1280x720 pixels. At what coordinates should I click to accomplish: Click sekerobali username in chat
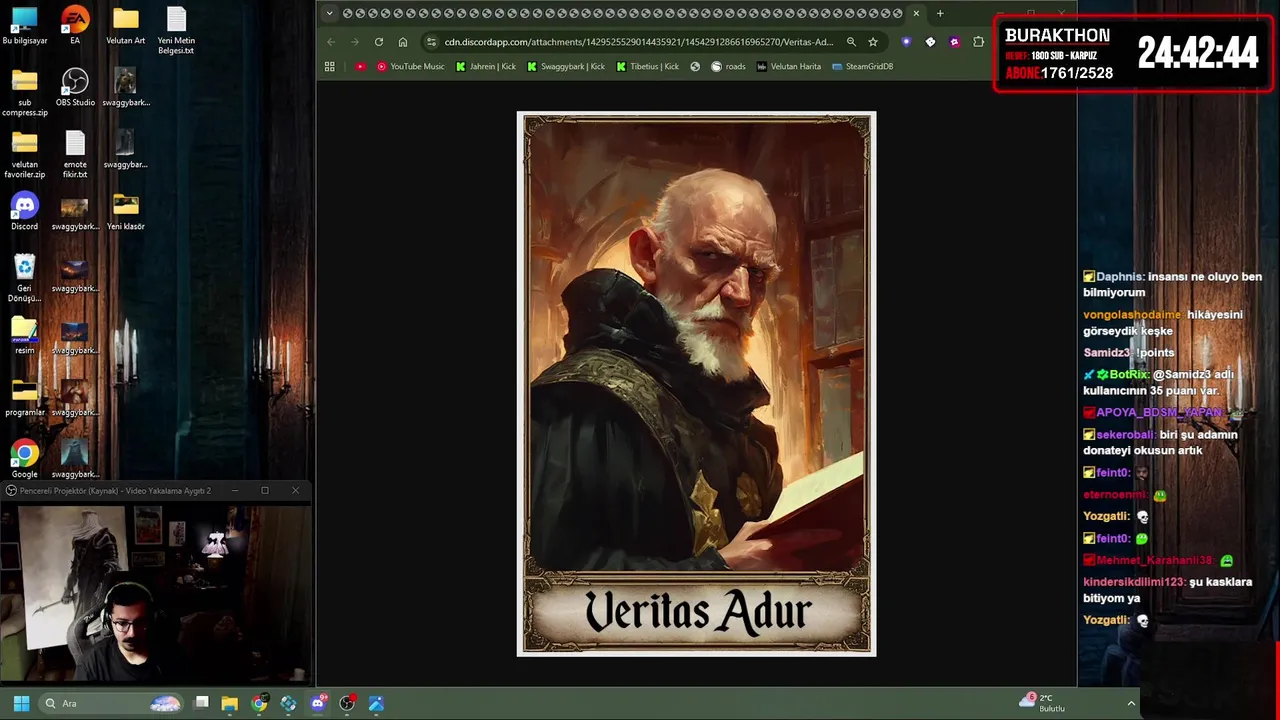point(1125,435)
